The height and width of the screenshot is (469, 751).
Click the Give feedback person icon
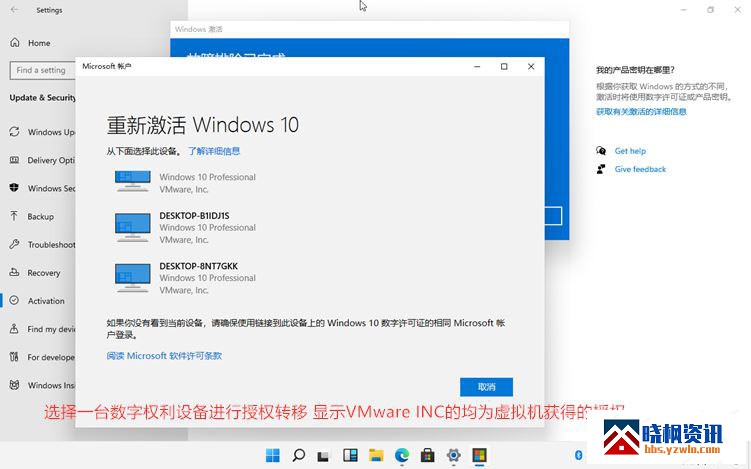(x=601, y=169)
